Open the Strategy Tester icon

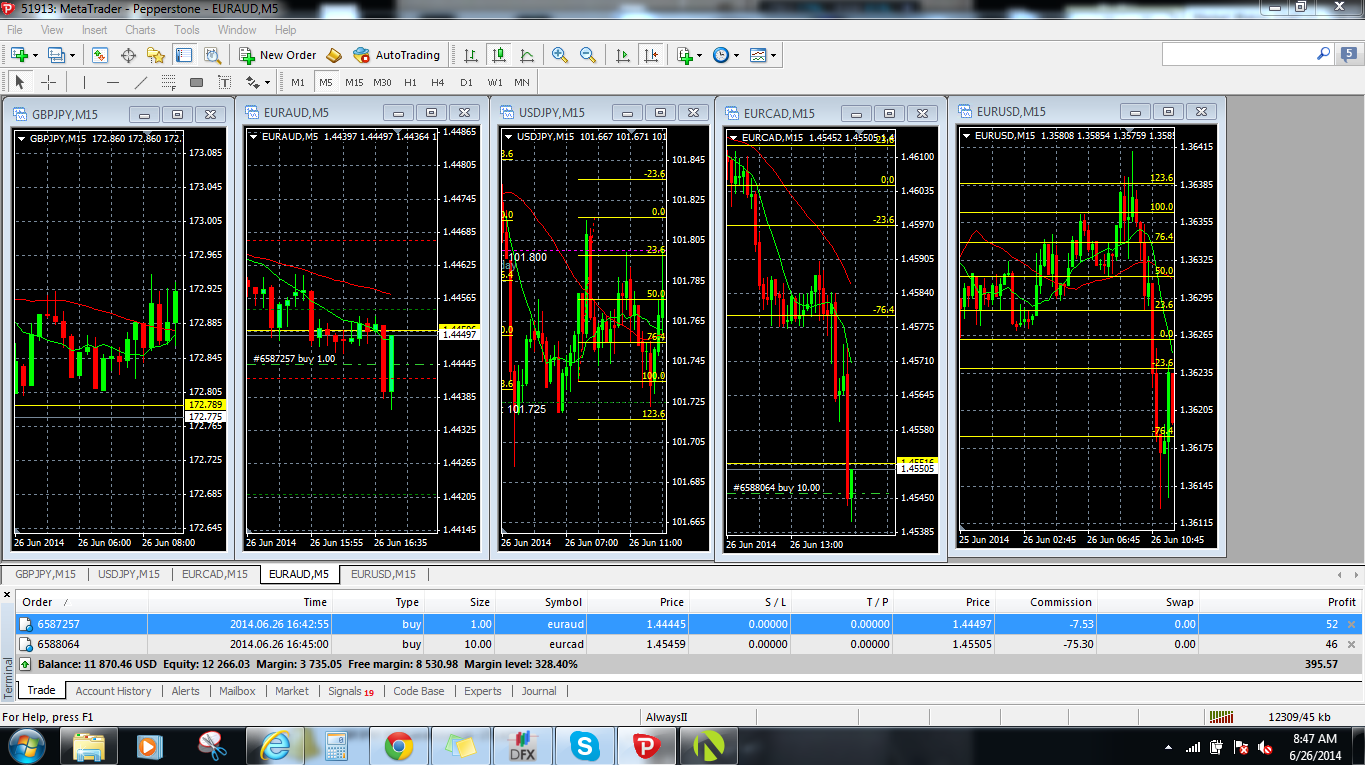212,55
